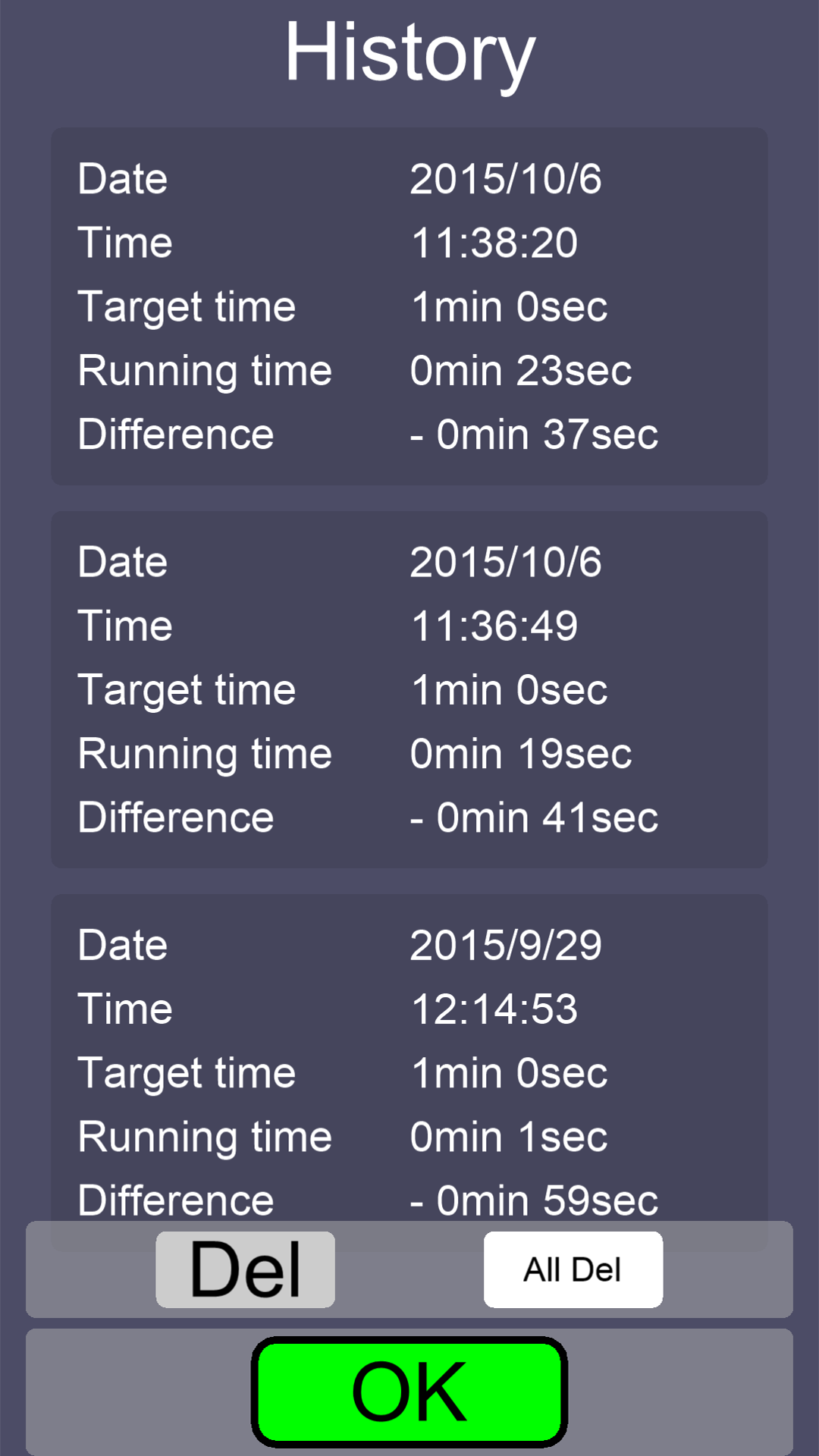Click the Running time value 0min 19sec

[x=519, y=753]
